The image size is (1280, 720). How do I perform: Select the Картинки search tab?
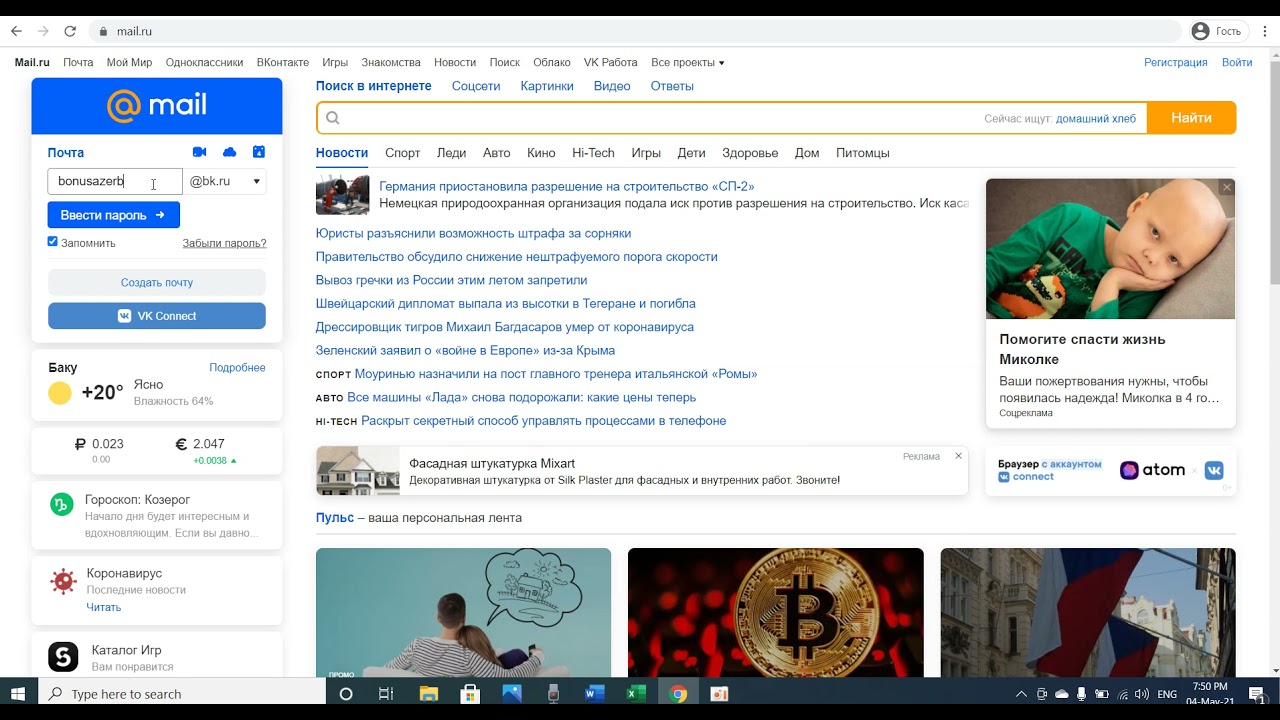tap(547, 86)
